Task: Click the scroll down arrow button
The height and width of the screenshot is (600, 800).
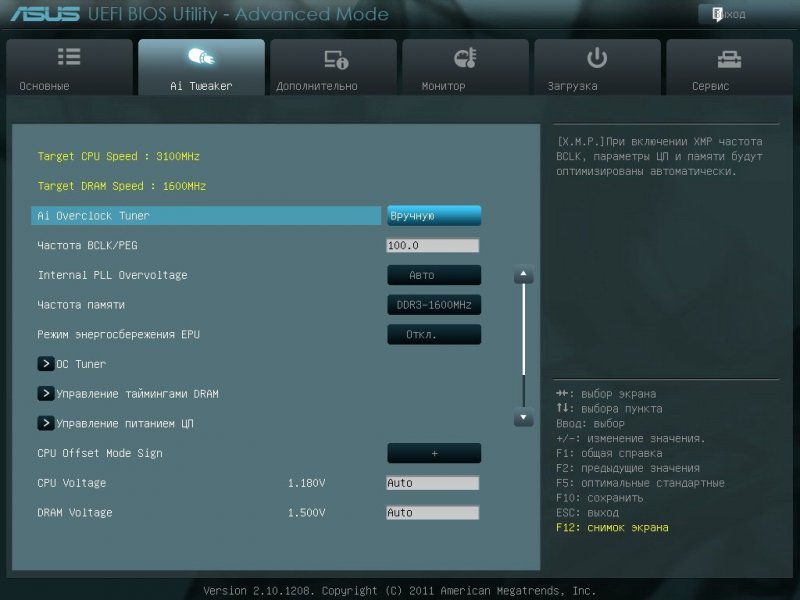Action: 523,416
